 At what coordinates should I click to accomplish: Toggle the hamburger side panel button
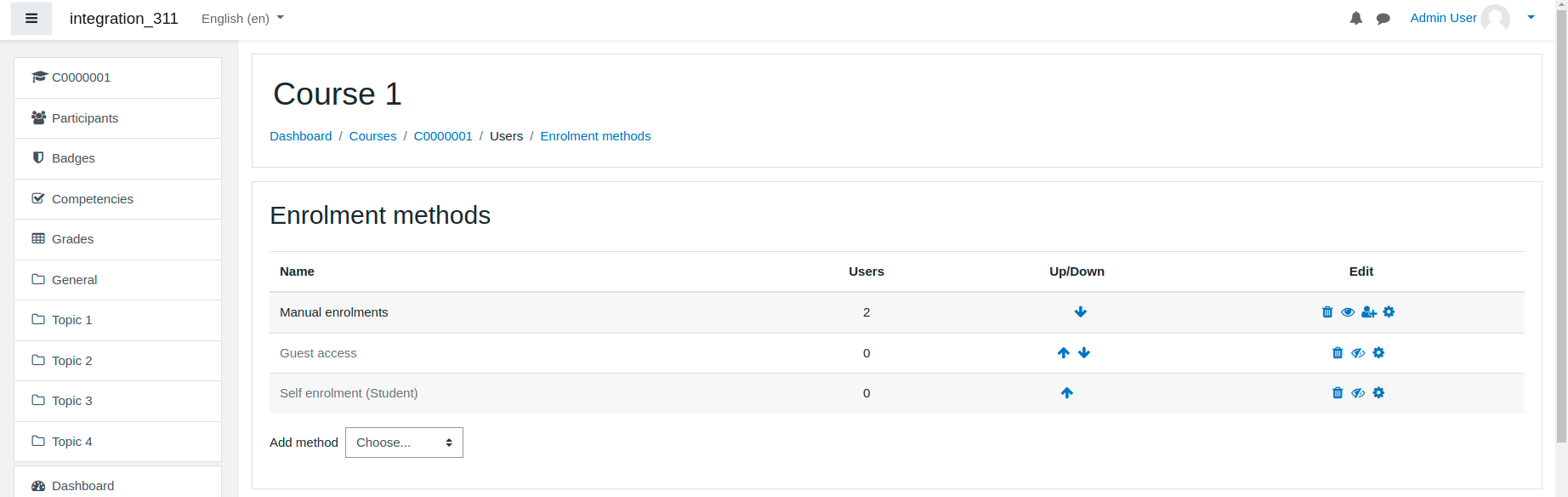click(31, 19)
